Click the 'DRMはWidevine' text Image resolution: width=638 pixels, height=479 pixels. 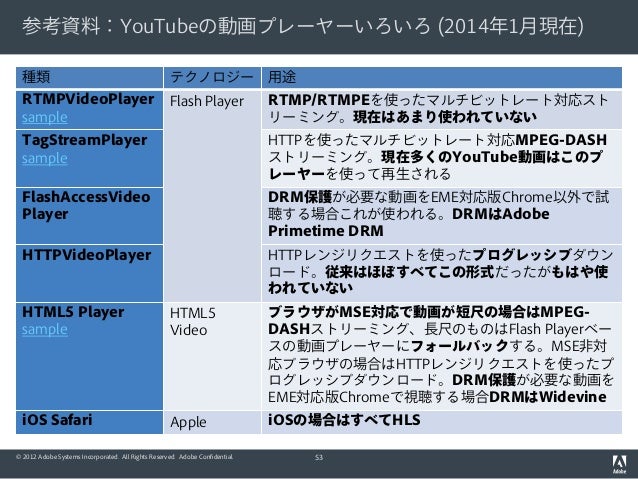548,397
